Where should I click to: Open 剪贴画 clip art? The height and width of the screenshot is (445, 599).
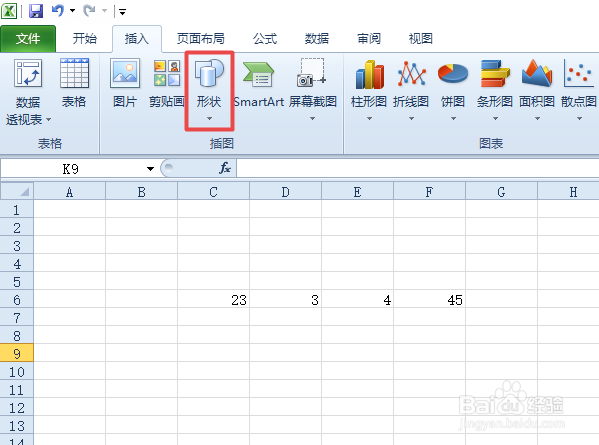167,83
